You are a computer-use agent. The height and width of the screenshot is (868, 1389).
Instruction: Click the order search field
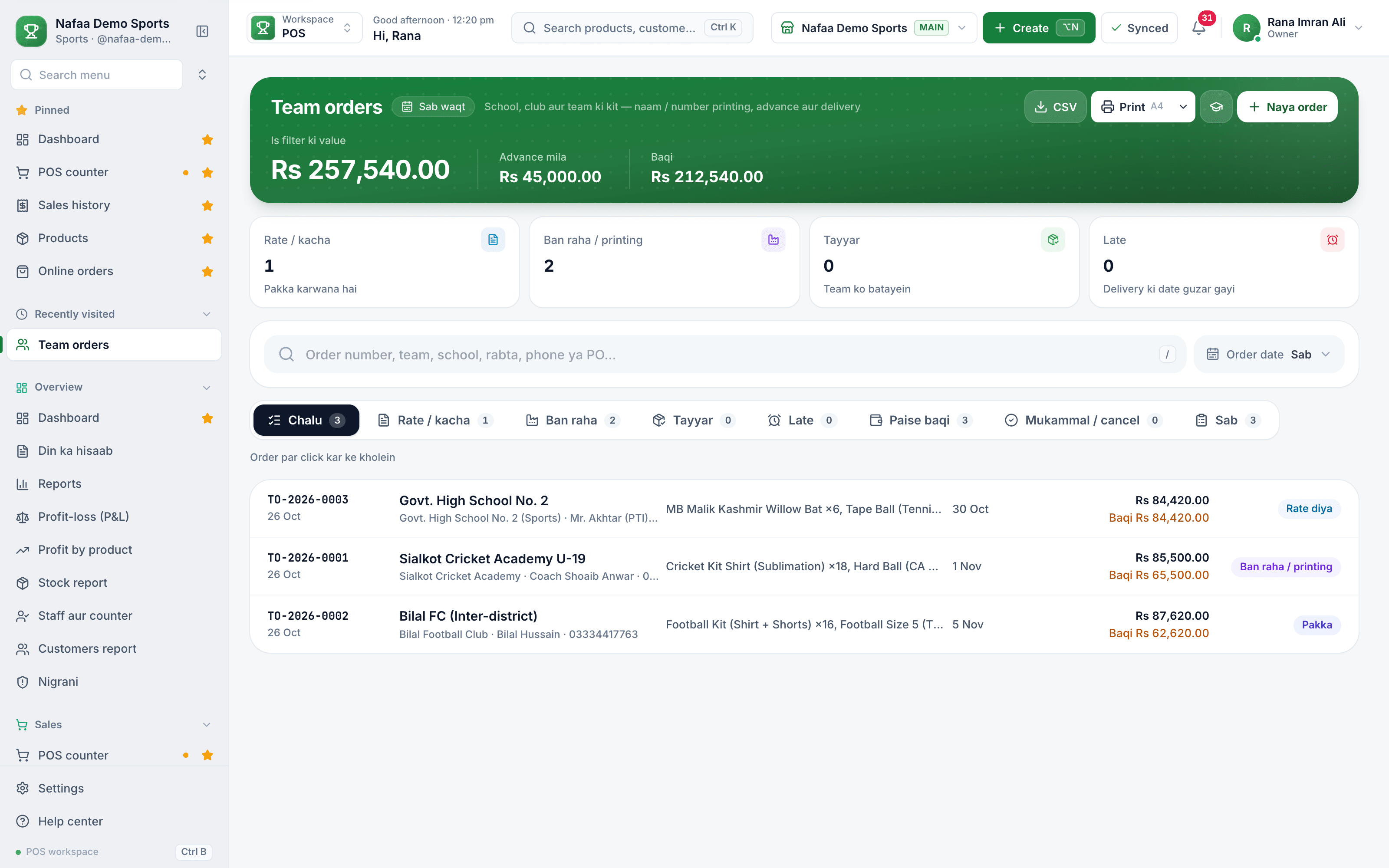[x=724, y=355]
